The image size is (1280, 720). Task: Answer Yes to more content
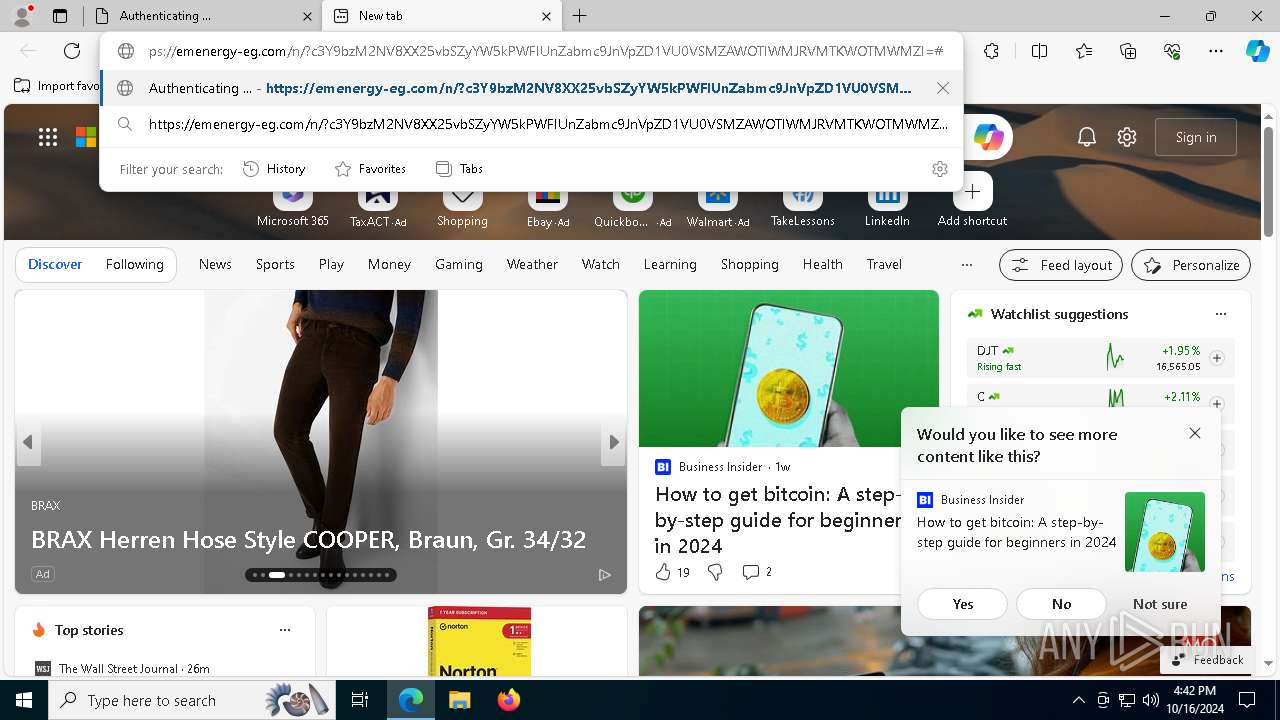963,604
